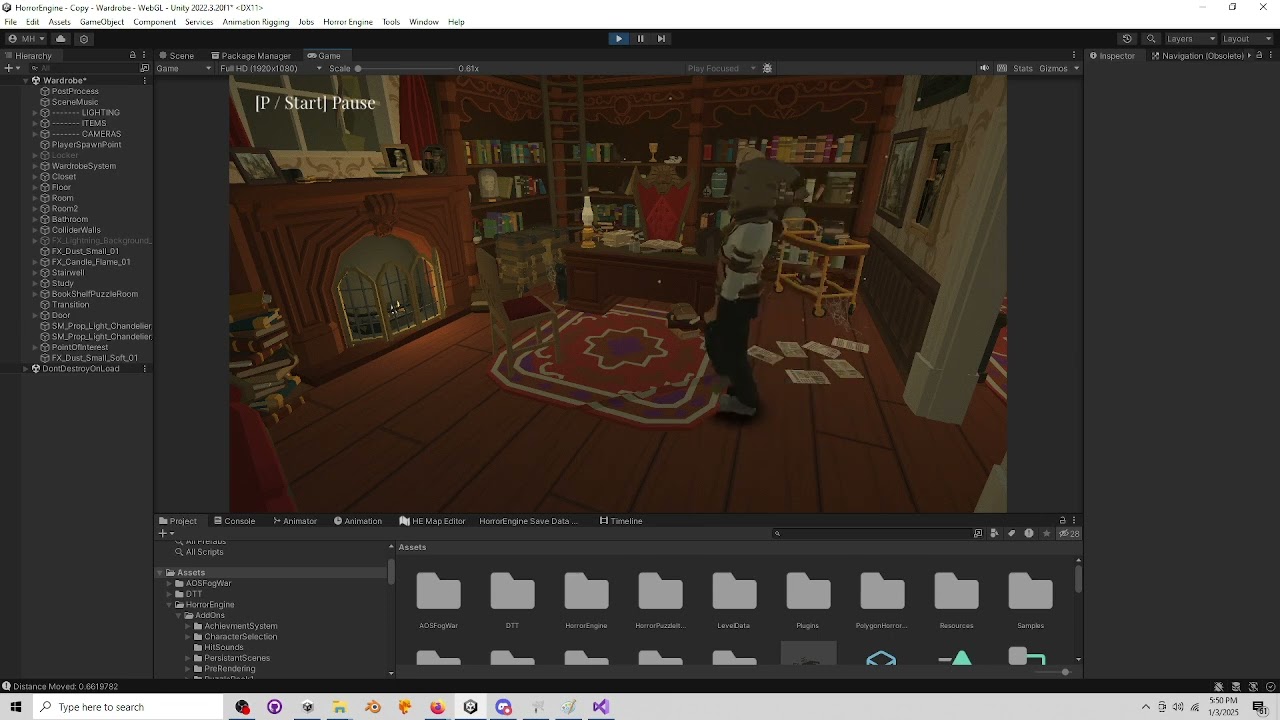This screenshot has width=1280, height=720.
Task: Open the Play Focused dropdown
Action: 721,68
